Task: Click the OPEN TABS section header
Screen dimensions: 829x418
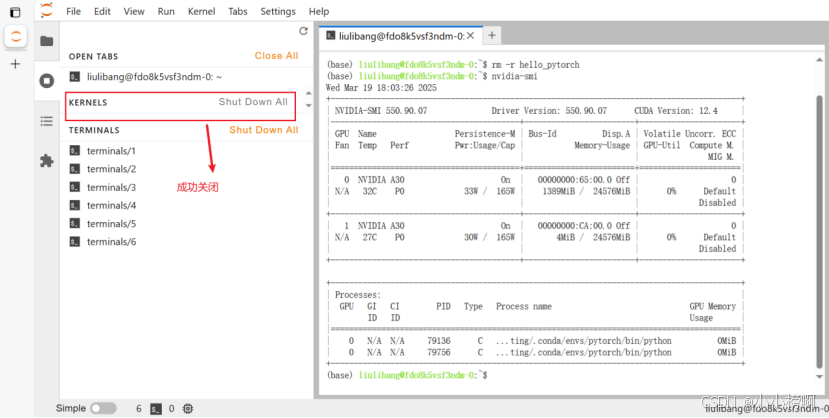Action: [x=94, y=56]
